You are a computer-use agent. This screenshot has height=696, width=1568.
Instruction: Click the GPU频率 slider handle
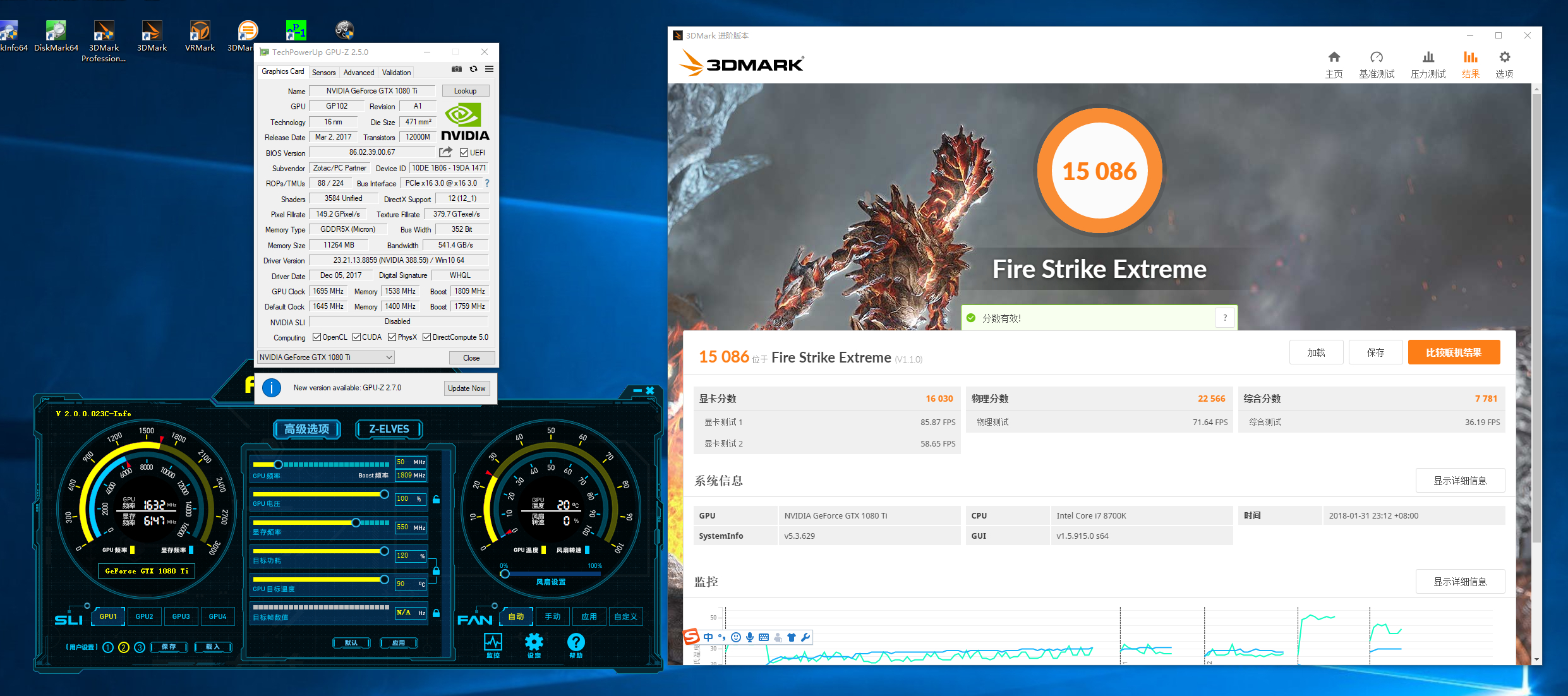tap(278, 464)
